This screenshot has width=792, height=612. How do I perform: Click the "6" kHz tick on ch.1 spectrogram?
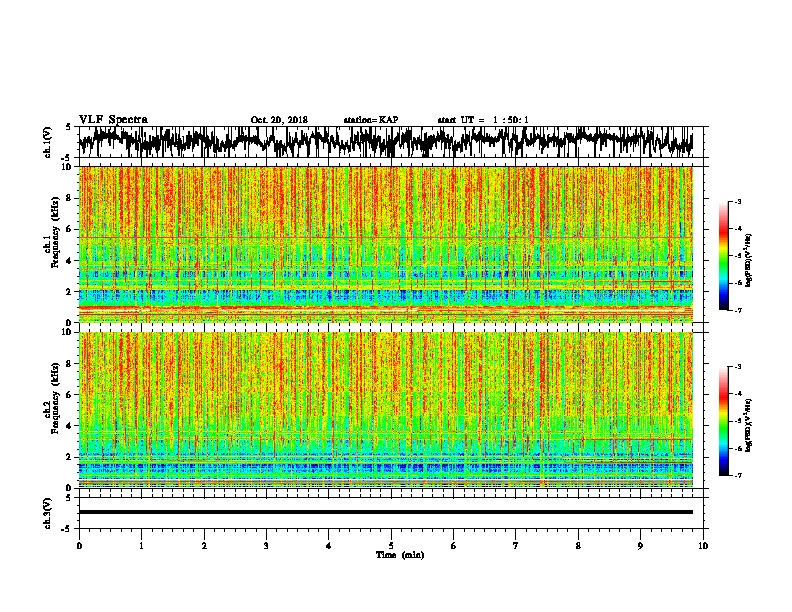(x=70, y=229)
